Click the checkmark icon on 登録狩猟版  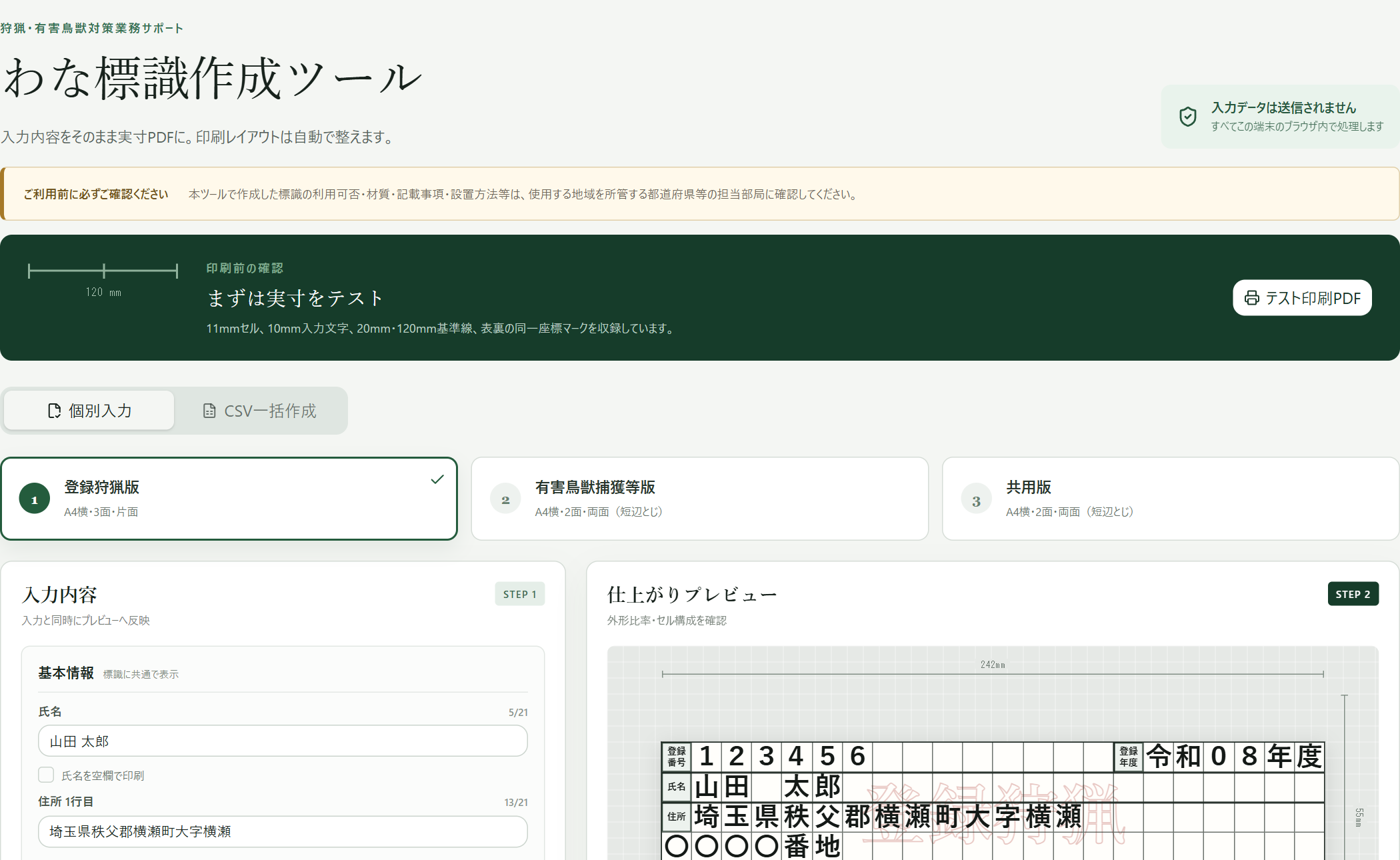coord(437,479)
